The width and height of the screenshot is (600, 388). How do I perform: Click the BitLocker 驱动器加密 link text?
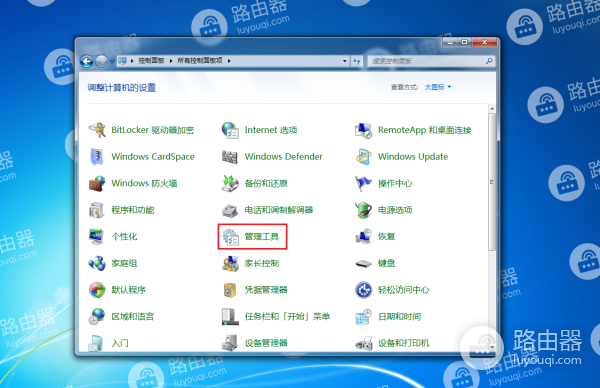click(x=153, y=130)
